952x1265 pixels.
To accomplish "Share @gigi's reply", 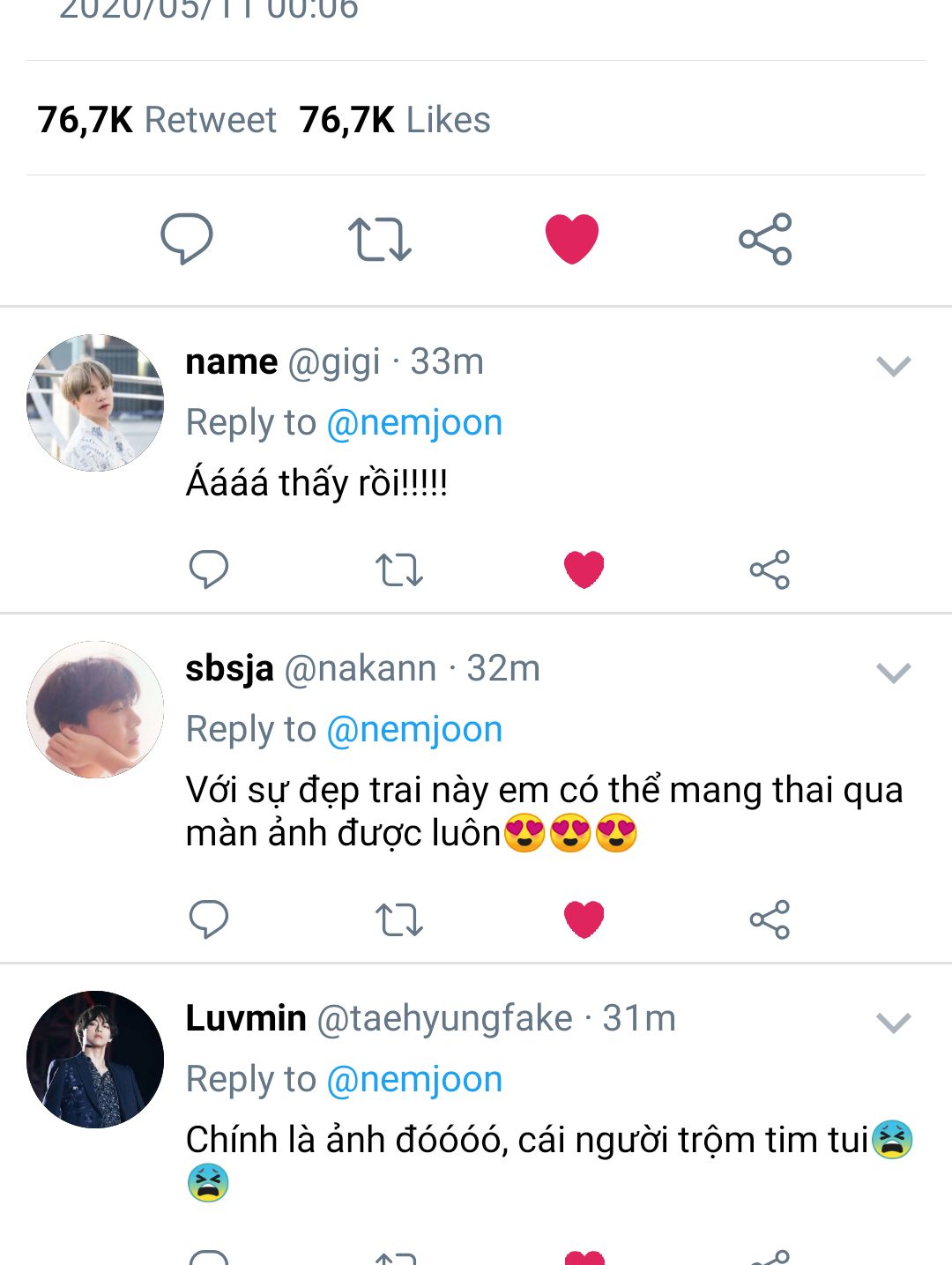I will coord(770,569).
